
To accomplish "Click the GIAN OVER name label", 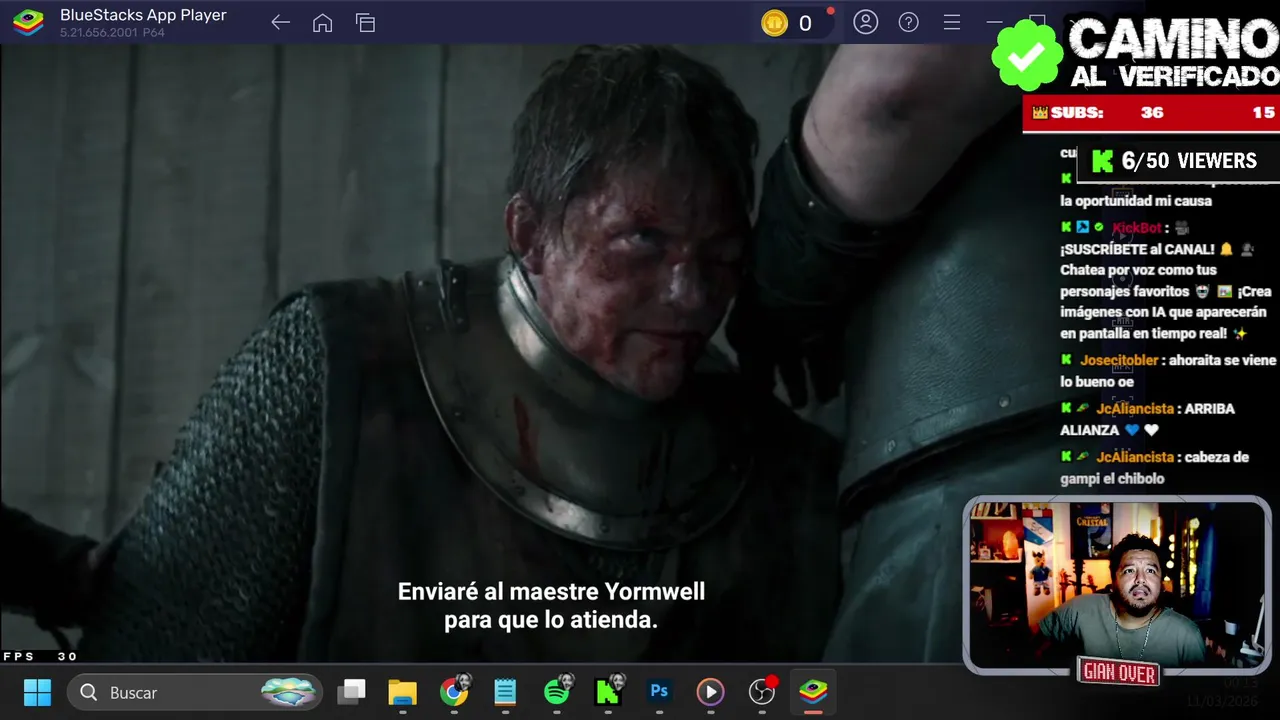I will click(x=1119, y=674).
